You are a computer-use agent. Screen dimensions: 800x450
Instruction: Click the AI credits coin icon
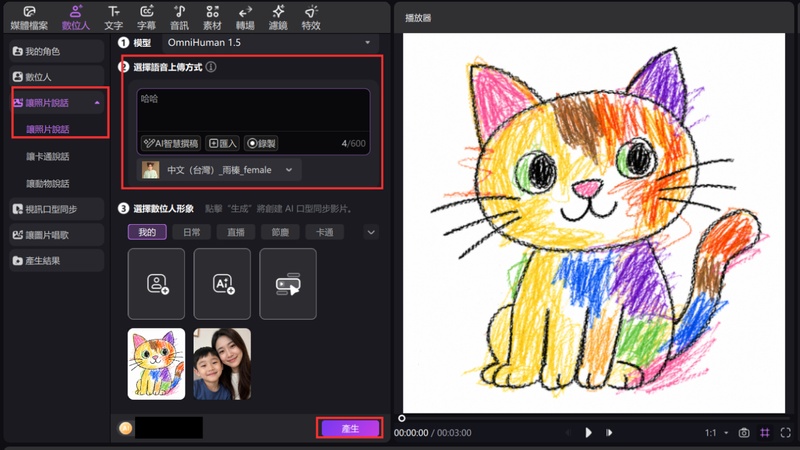click(126, 428)
